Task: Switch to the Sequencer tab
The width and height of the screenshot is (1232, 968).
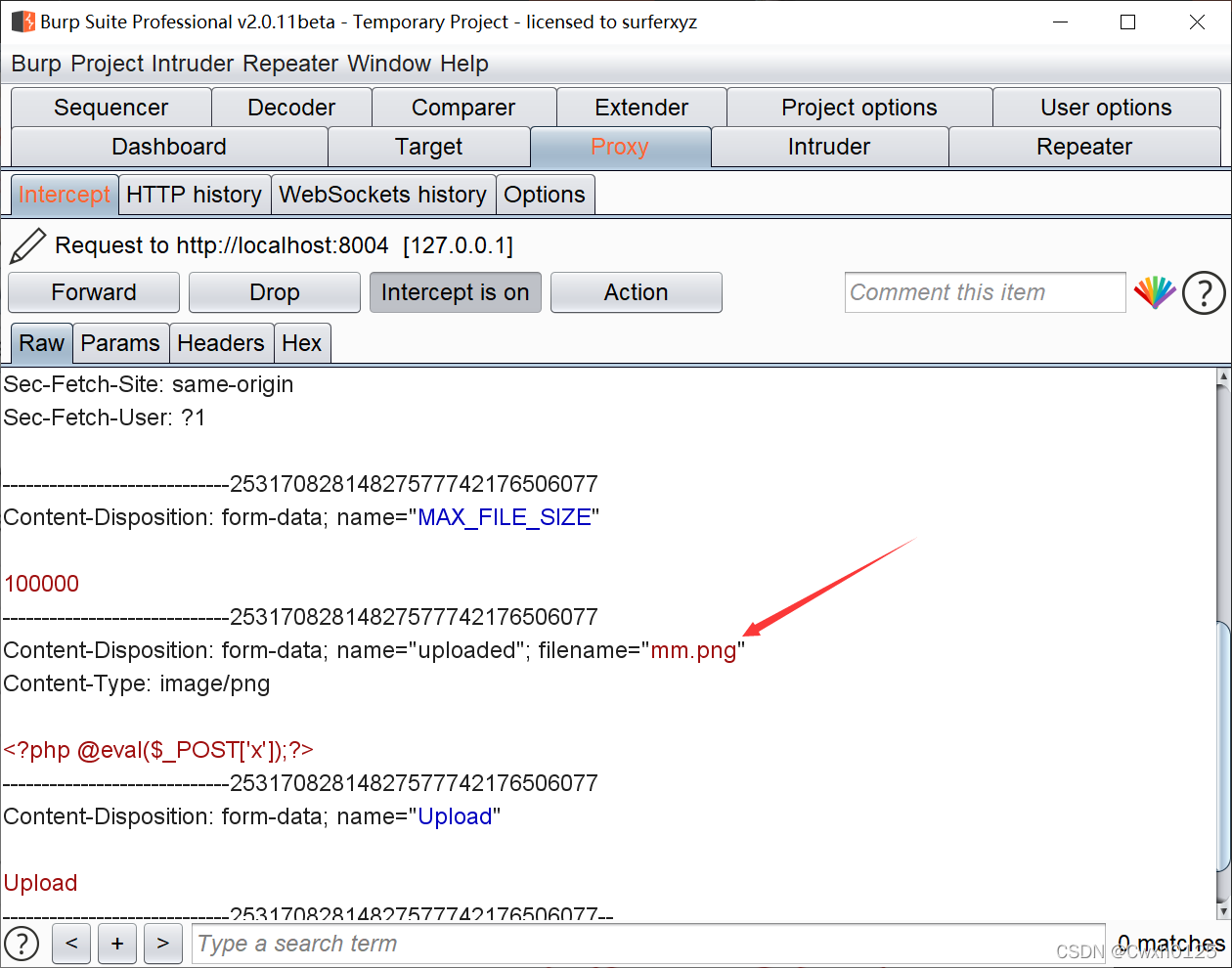Action: coord(111,108)
